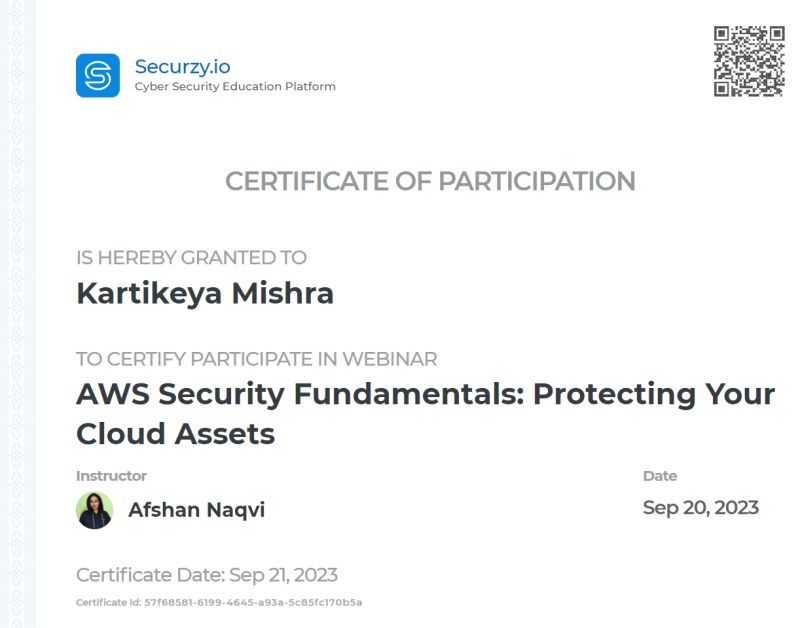Click the To Certify Participate In Webinar line

click(257, 359)
